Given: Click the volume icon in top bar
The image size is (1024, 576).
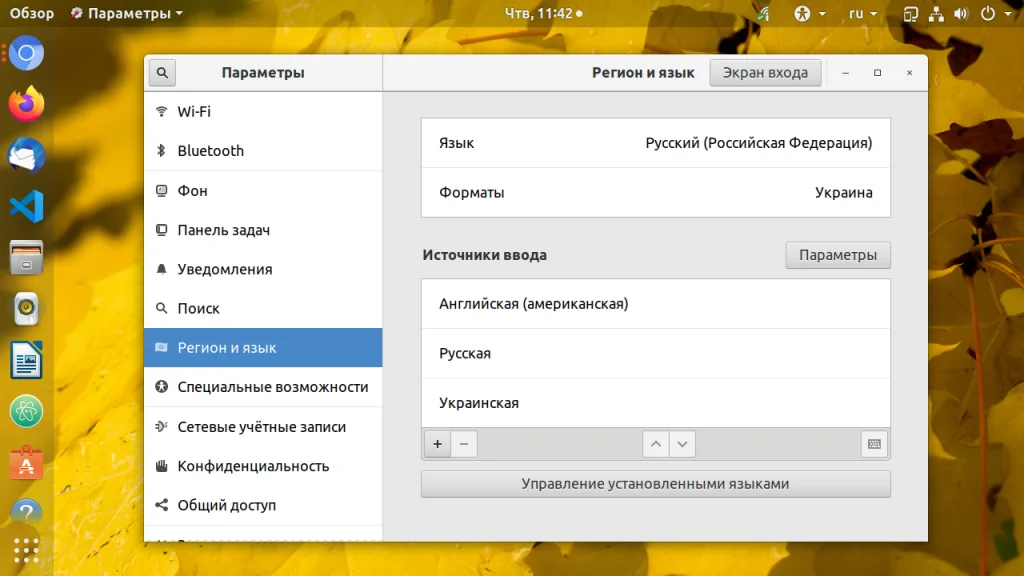Looking at the screenshot, I should [x=961, y=14].
